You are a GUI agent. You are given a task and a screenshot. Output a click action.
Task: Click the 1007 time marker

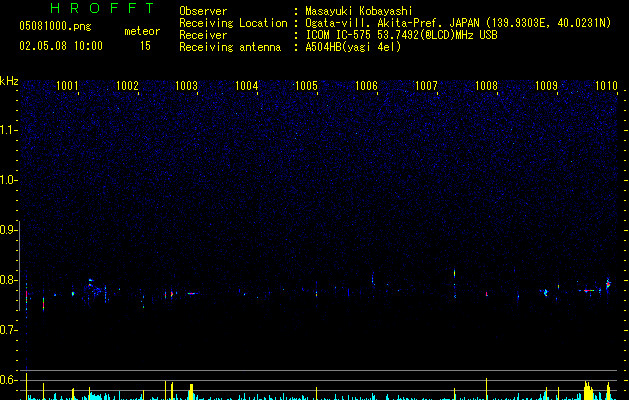pyautogui.click(x=426, y=86)
